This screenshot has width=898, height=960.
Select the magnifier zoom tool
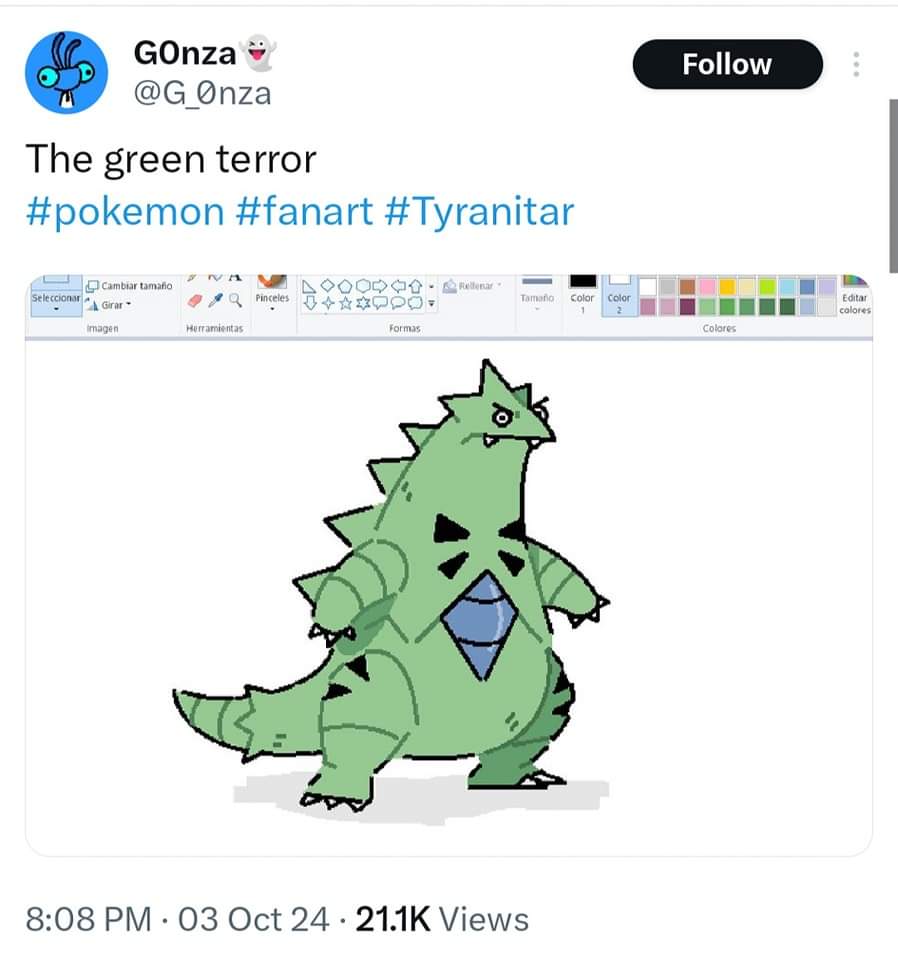pyautogui.click(x=234, y=300)
